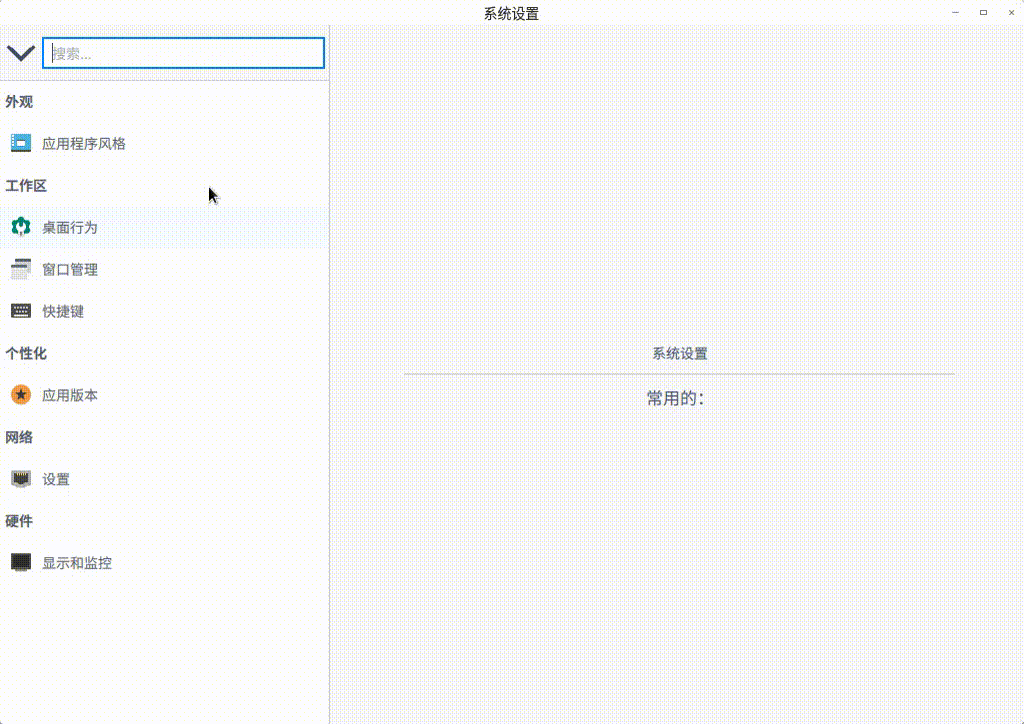The width and height of the screenshot is (1024, 724).
Task: Open the 应用版本 page
Action: tap(72, 394)
